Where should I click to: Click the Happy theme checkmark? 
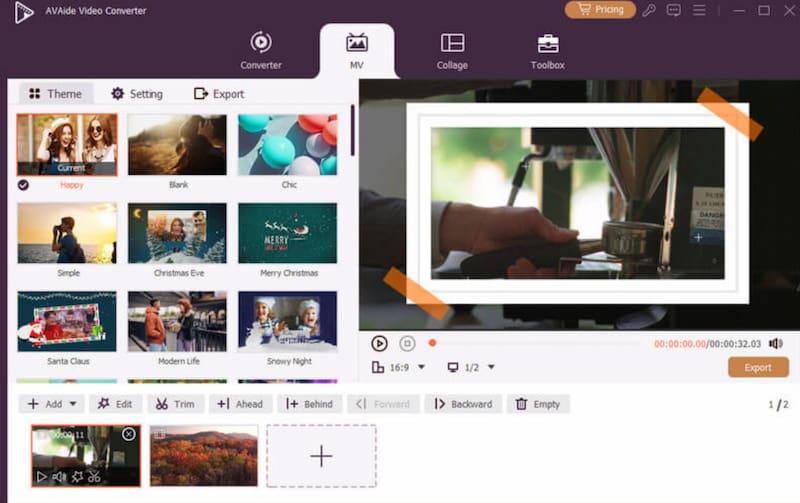(x=23, y=185)
